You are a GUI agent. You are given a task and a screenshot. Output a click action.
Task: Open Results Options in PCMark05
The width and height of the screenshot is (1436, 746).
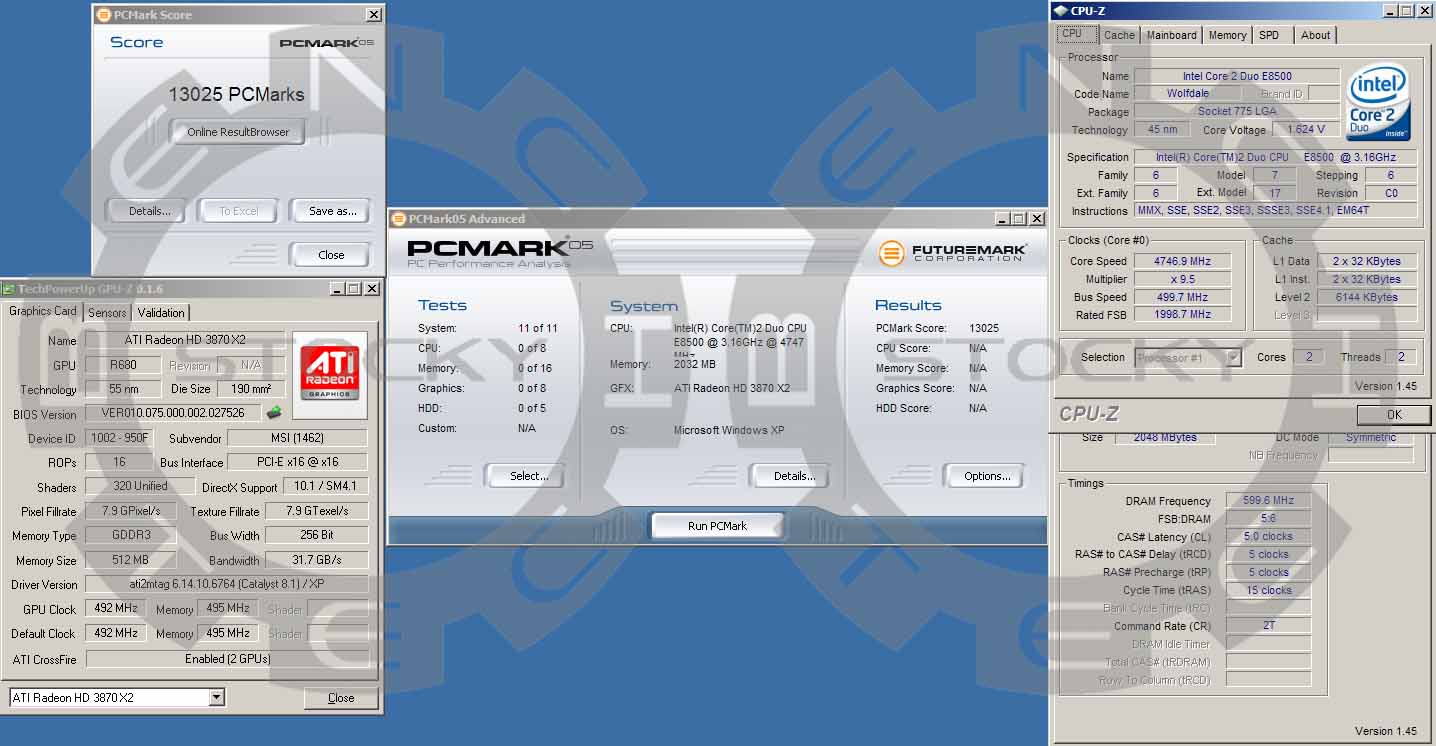[986, 476]
